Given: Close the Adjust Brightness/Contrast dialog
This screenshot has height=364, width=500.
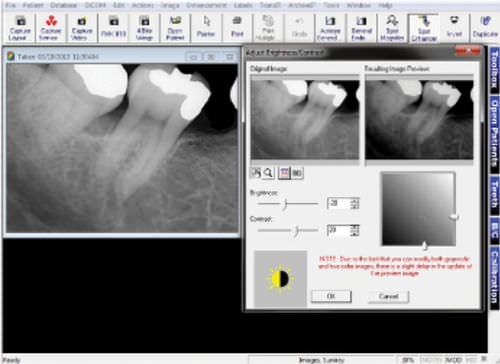Looking at the screenshot, I should point(468,51).
